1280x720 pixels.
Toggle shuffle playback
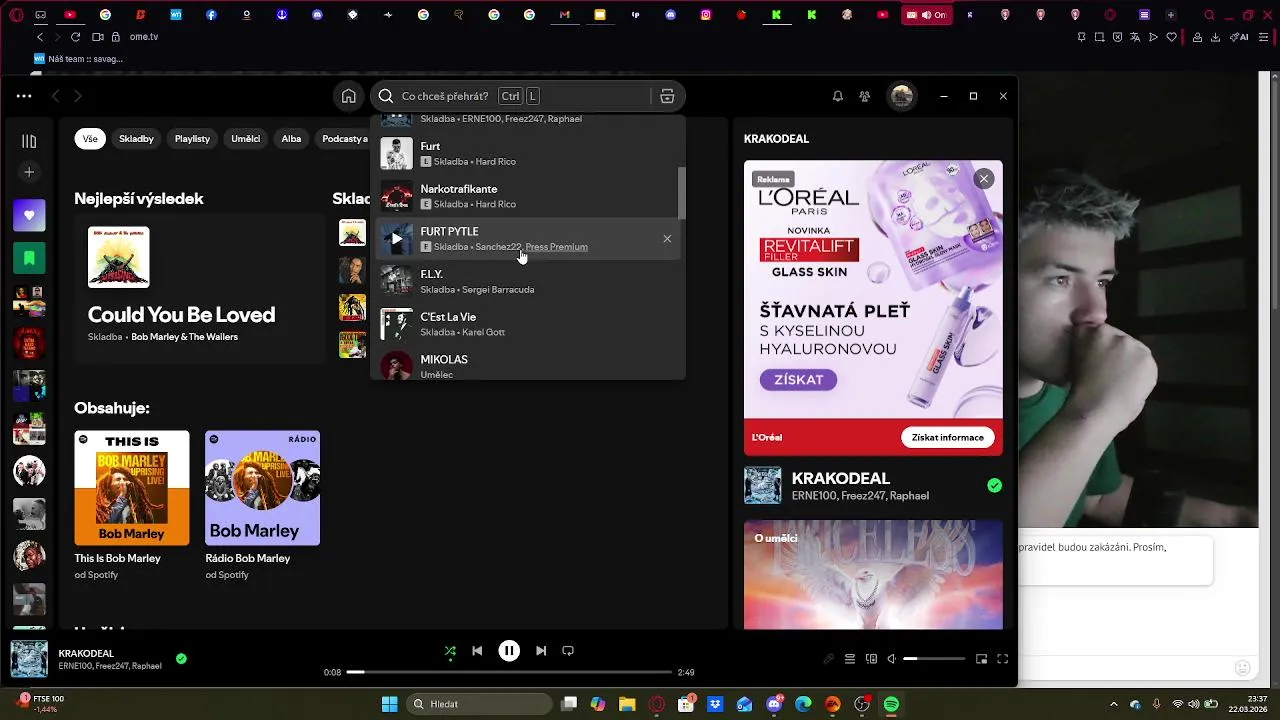click(x=450, y=651)
